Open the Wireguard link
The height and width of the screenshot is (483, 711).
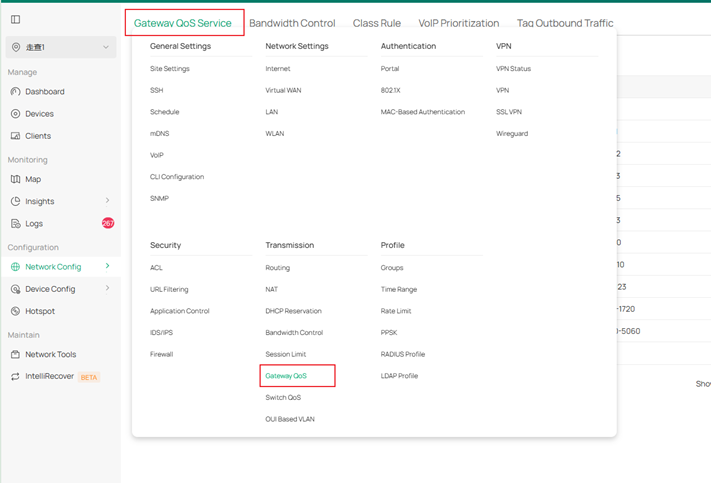click(x=512, y=133)
